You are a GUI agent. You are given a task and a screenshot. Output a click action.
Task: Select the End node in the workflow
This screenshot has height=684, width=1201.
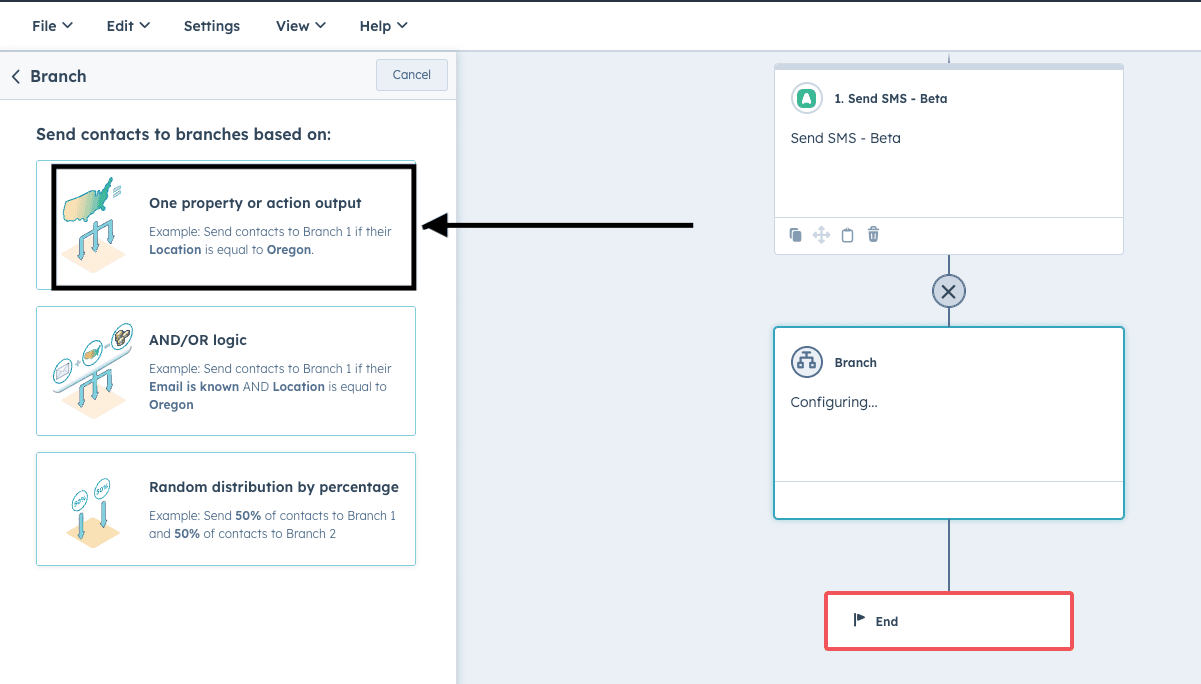tap(948, 621)
